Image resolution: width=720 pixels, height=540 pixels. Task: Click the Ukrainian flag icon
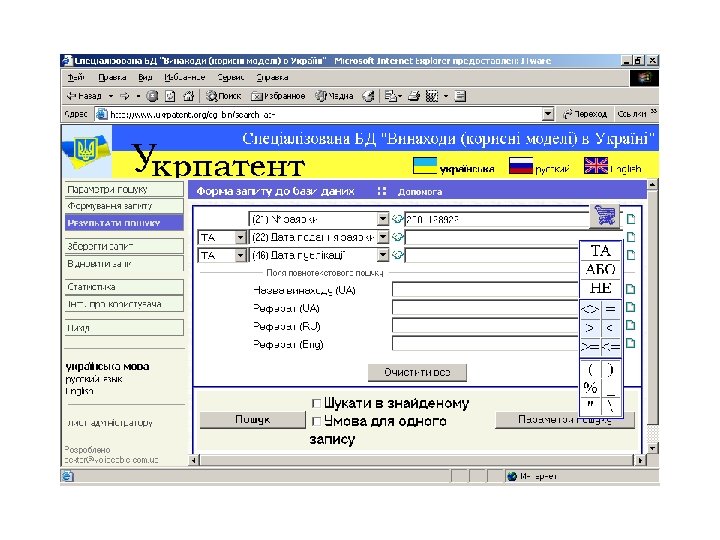coord(425,166)
